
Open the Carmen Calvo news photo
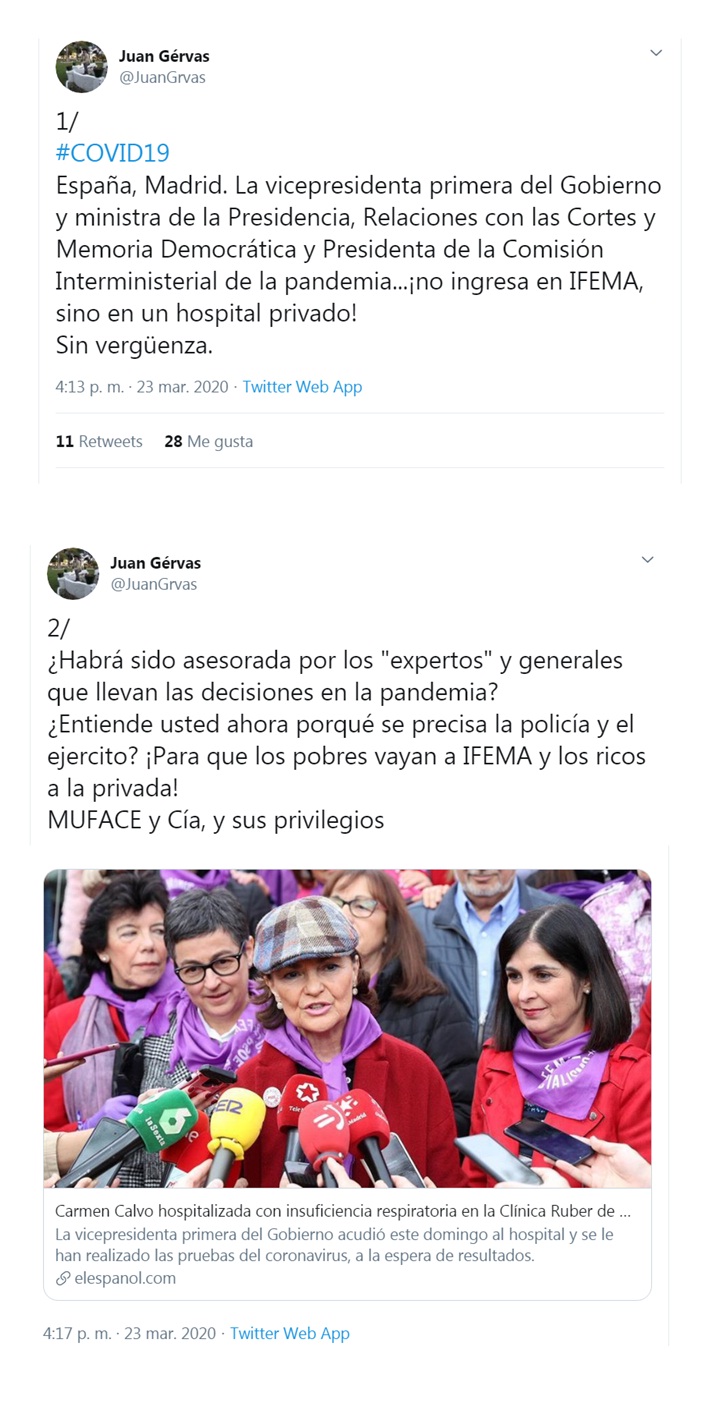click(x=347, y=1028)
